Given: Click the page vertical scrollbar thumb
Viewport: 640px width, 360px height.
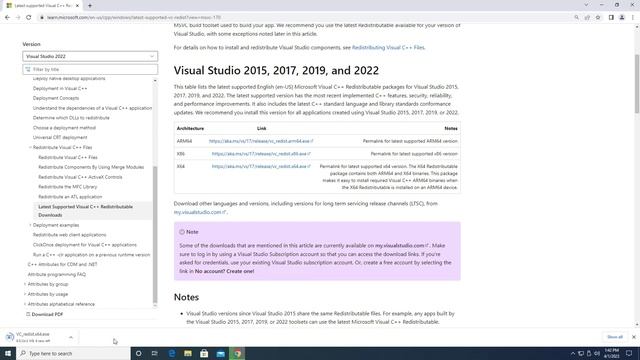Looking at the screenshot, I should coord(637,84).
